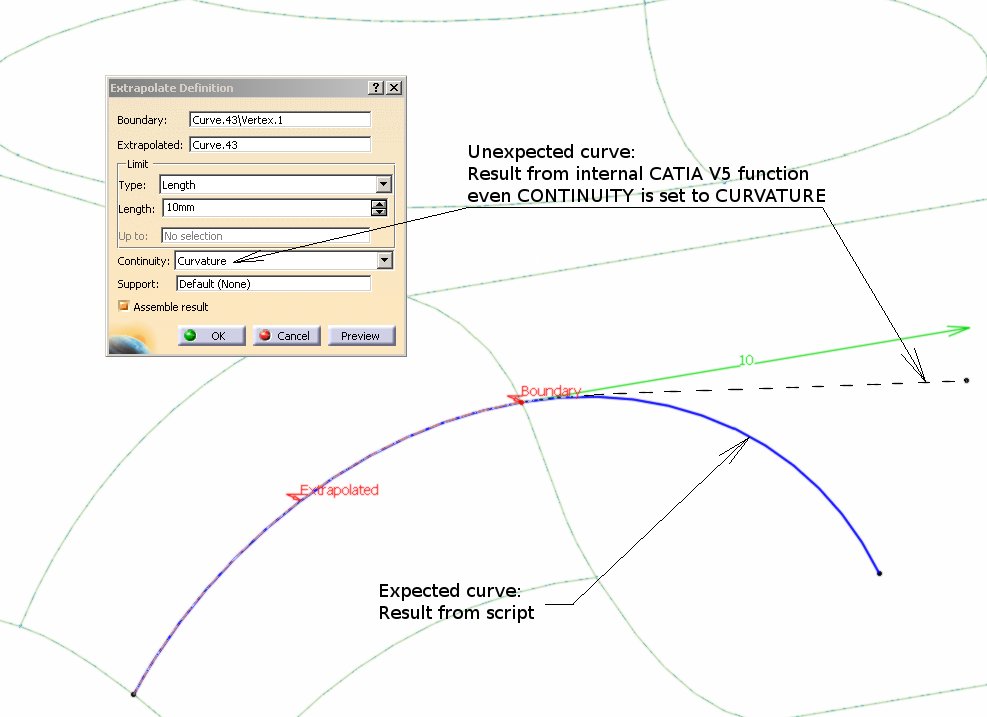Confirm with the OK button
Image resolution: width=987 pixels, height=717 pixels.
pos(212,336)
